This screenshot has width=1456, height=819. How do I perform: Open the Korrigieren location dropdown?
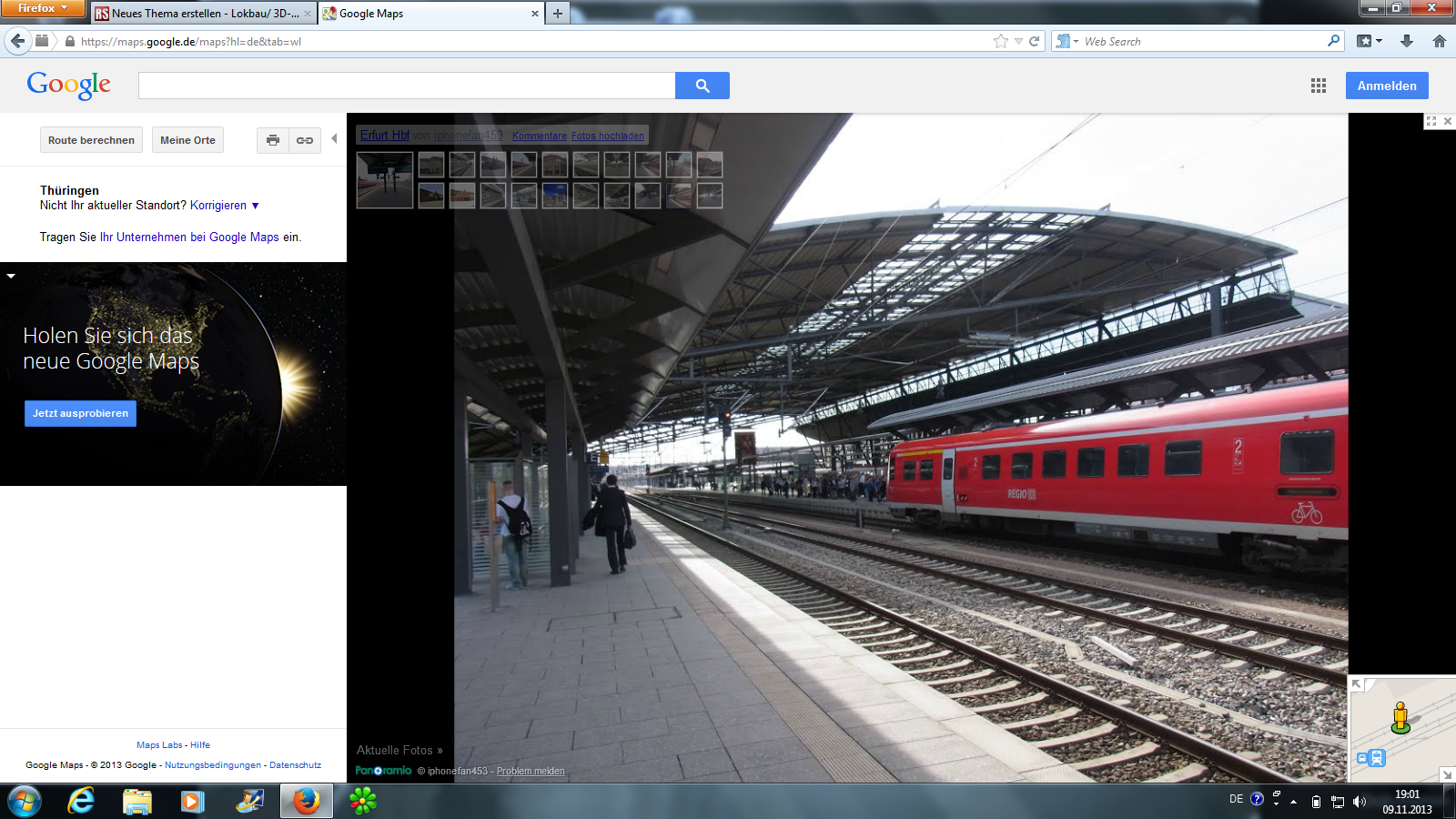pyautogui.click(x=225, y=206)
